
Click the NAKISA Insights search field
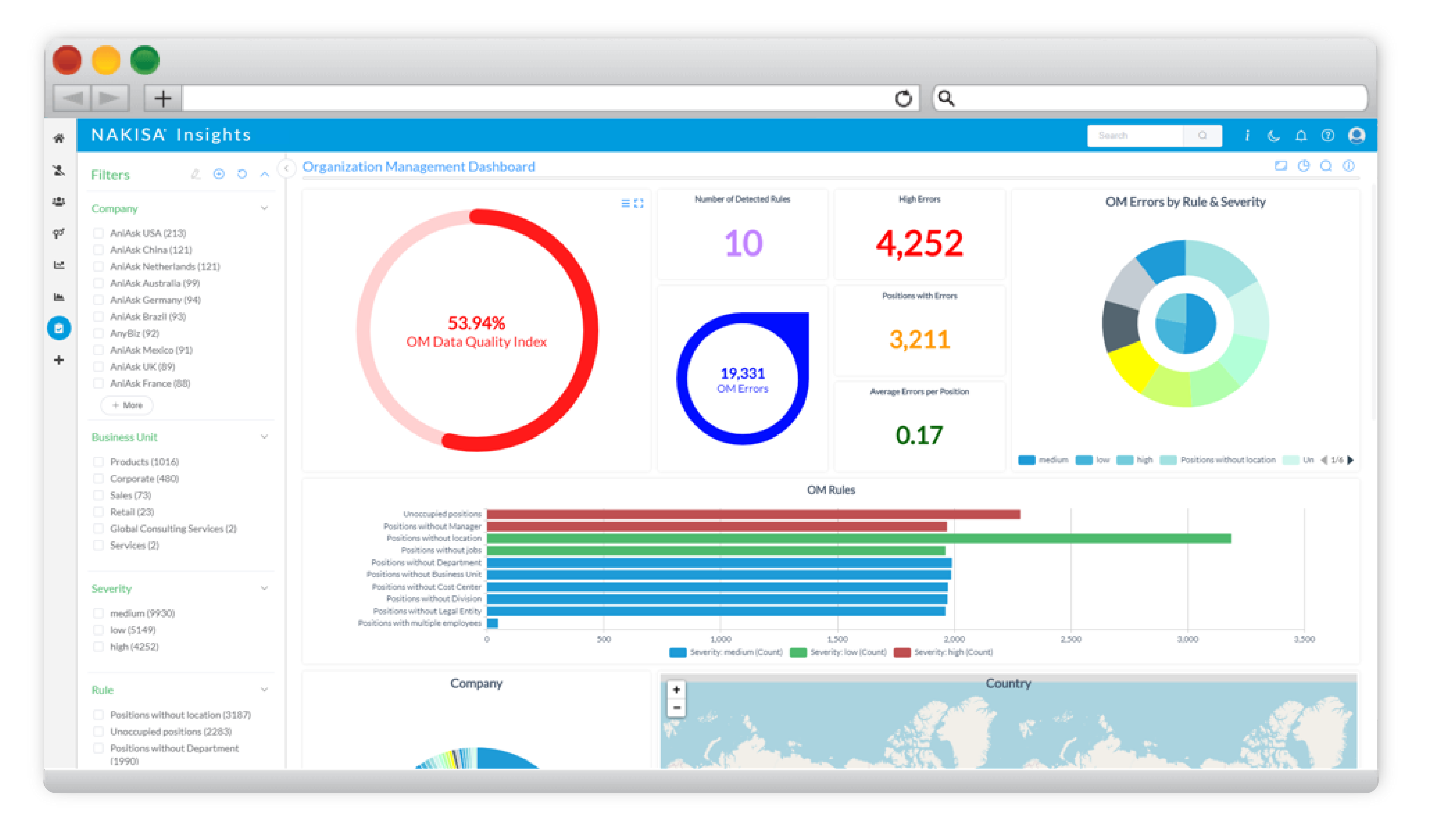tap(1135, 136)
